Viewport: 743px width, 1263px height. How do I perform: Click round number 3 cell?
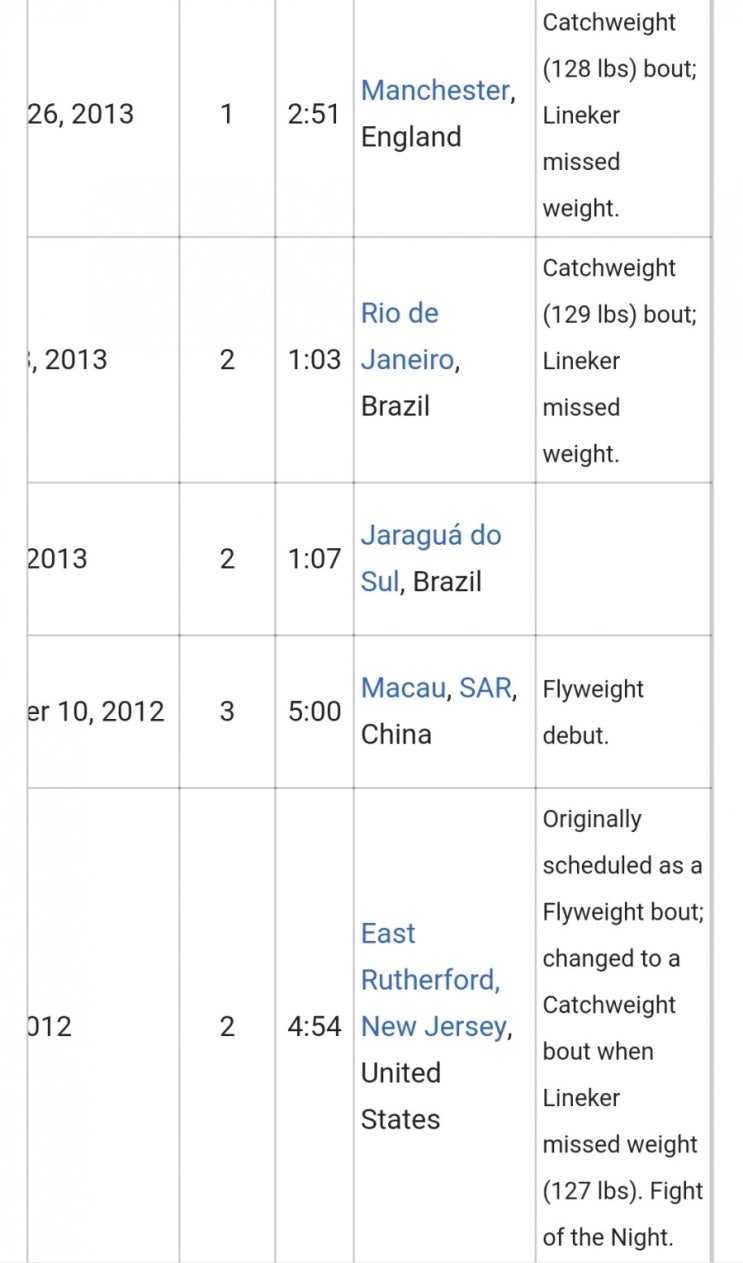click(227, 712)
